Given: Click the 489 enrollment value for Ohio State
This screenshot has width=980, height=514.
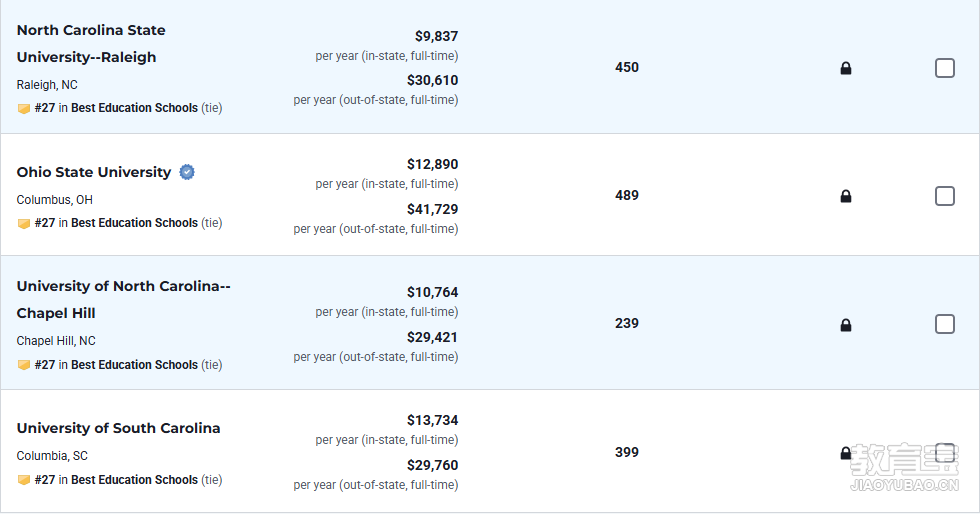Looking at the screenshot, I should [627, 195].
